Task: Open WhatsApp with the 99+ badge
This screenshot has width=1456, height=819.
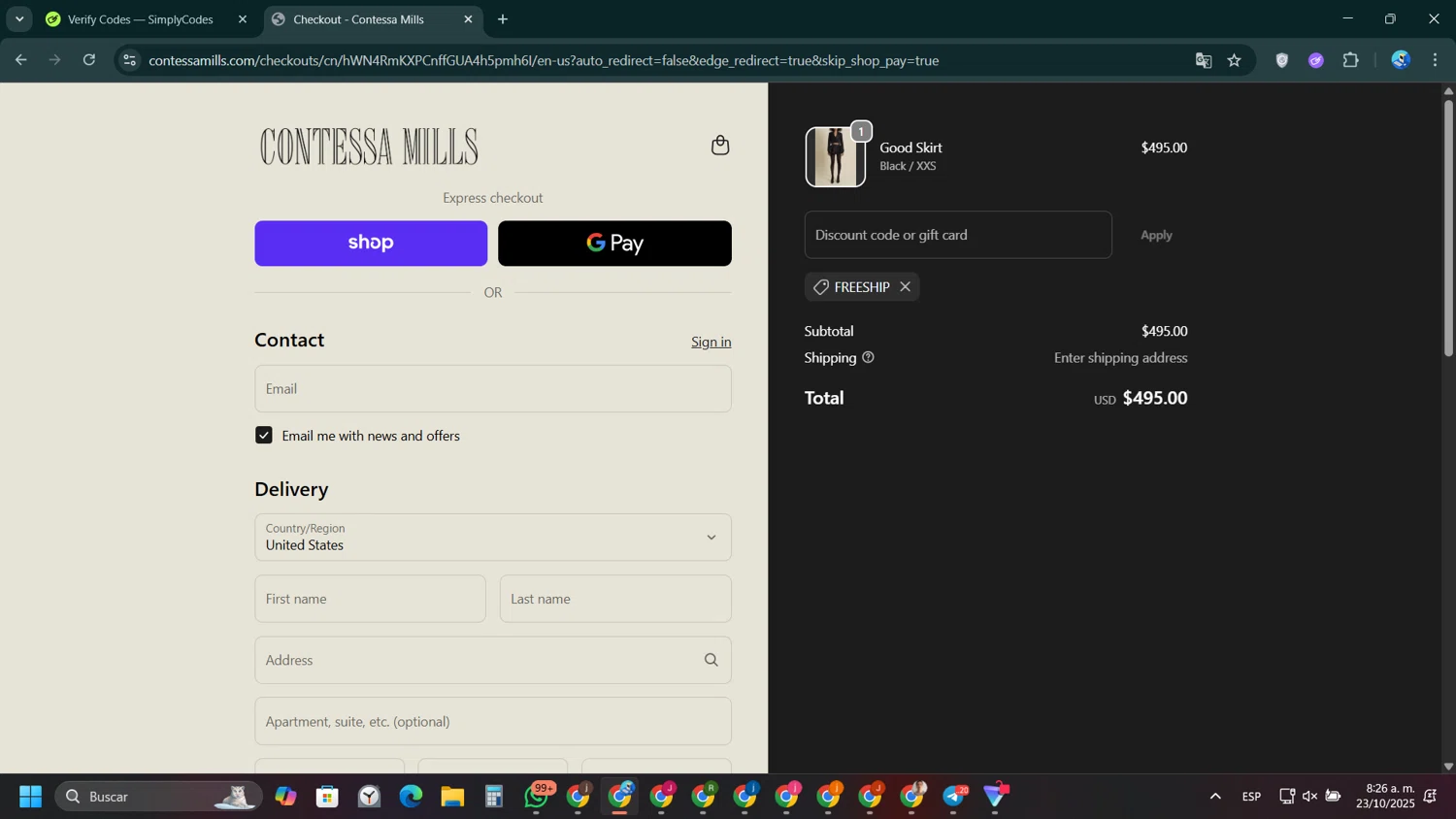Action: (537, 797)
